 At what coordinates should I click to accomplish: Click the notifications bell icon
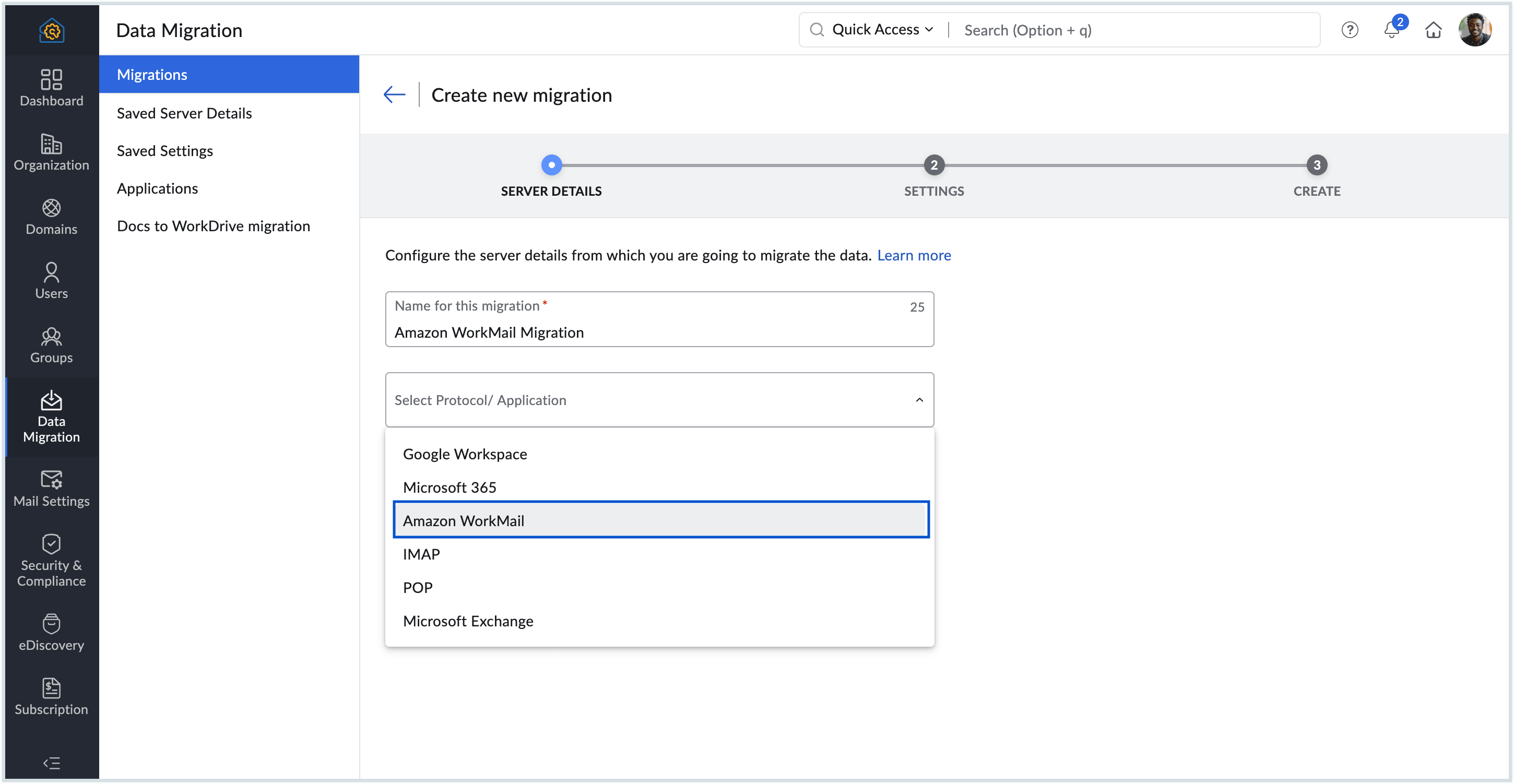[1391, 29]
